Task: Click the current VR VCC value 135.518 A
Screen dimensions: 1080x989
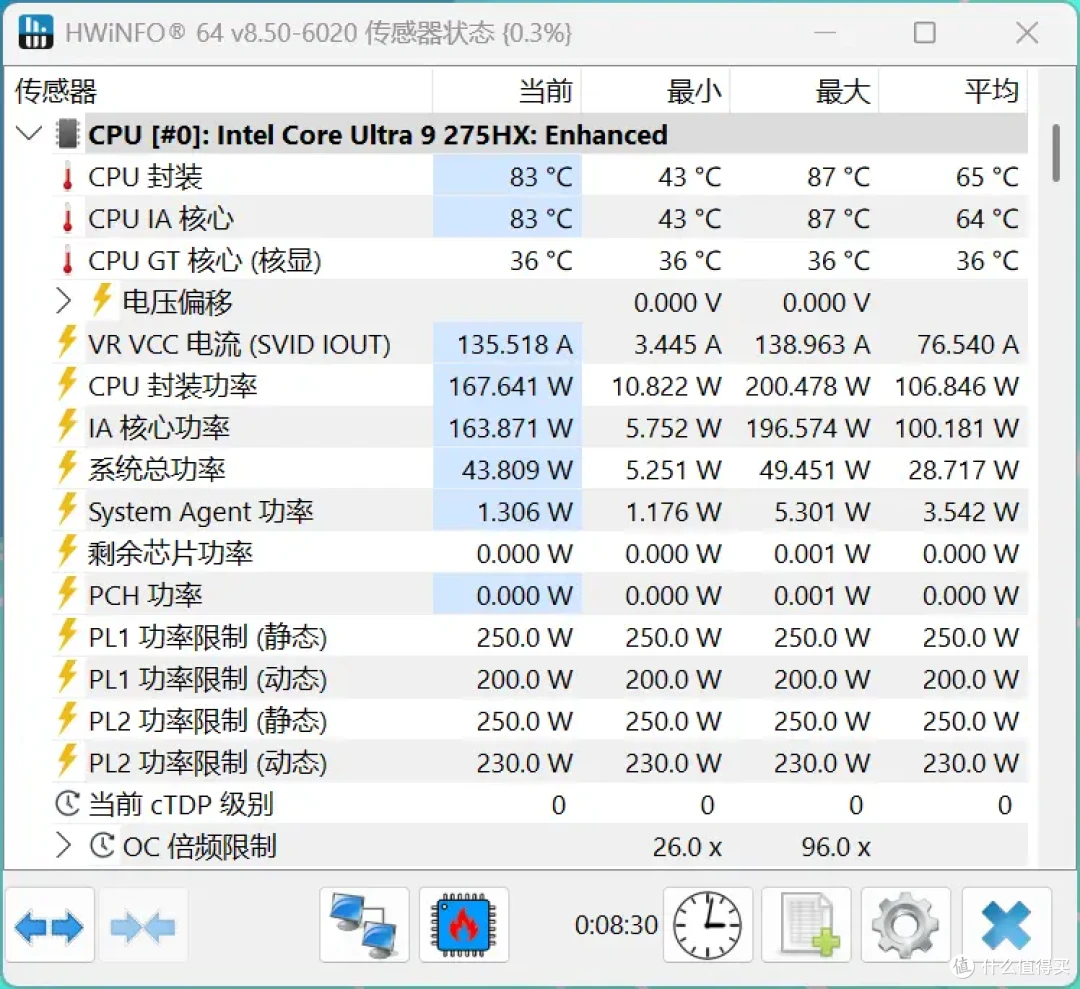Action: pos(515,344)
